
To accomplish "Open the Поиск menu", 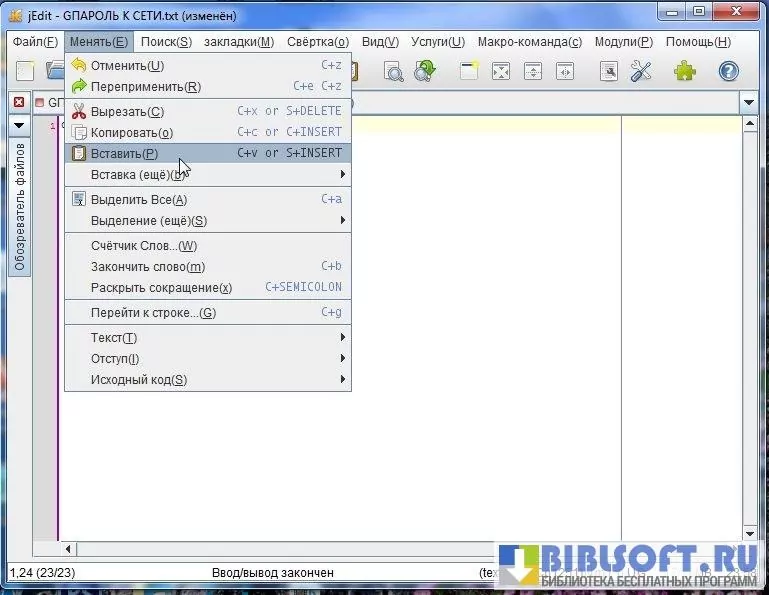I will (166, 42).
